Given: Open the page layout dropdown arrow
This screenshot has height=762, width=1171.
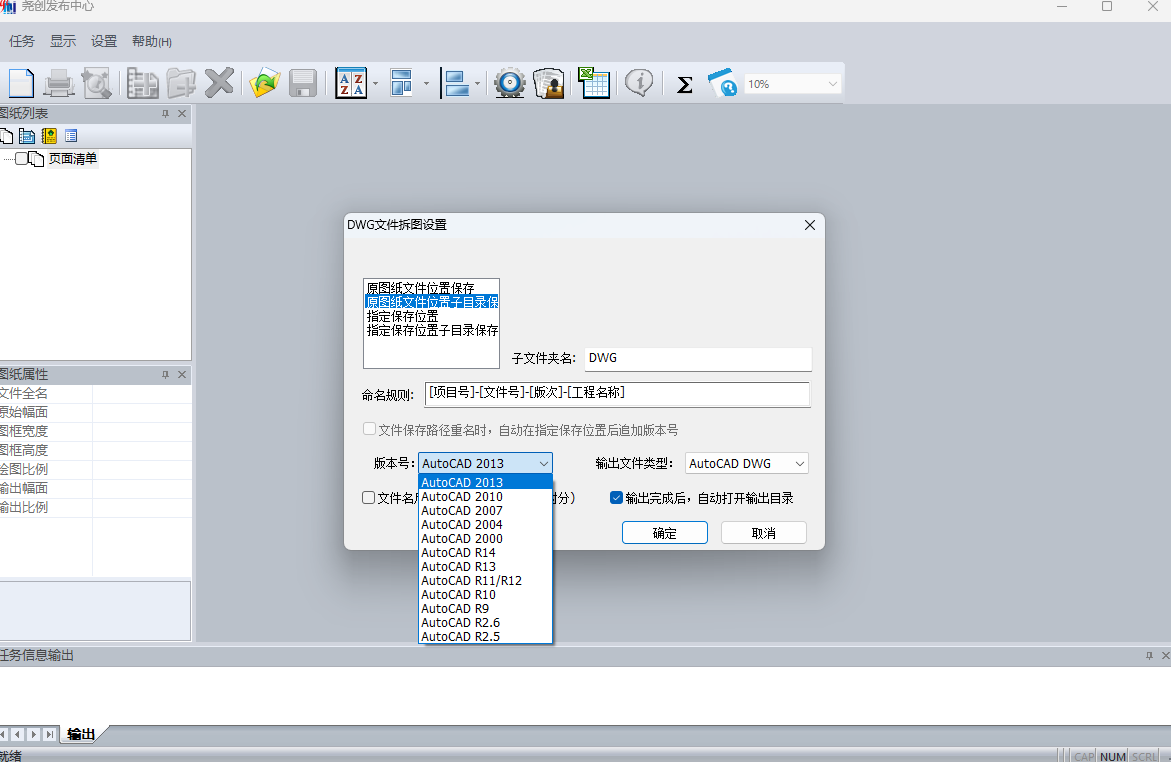Looking at the screenshot, I should point(426,84).
